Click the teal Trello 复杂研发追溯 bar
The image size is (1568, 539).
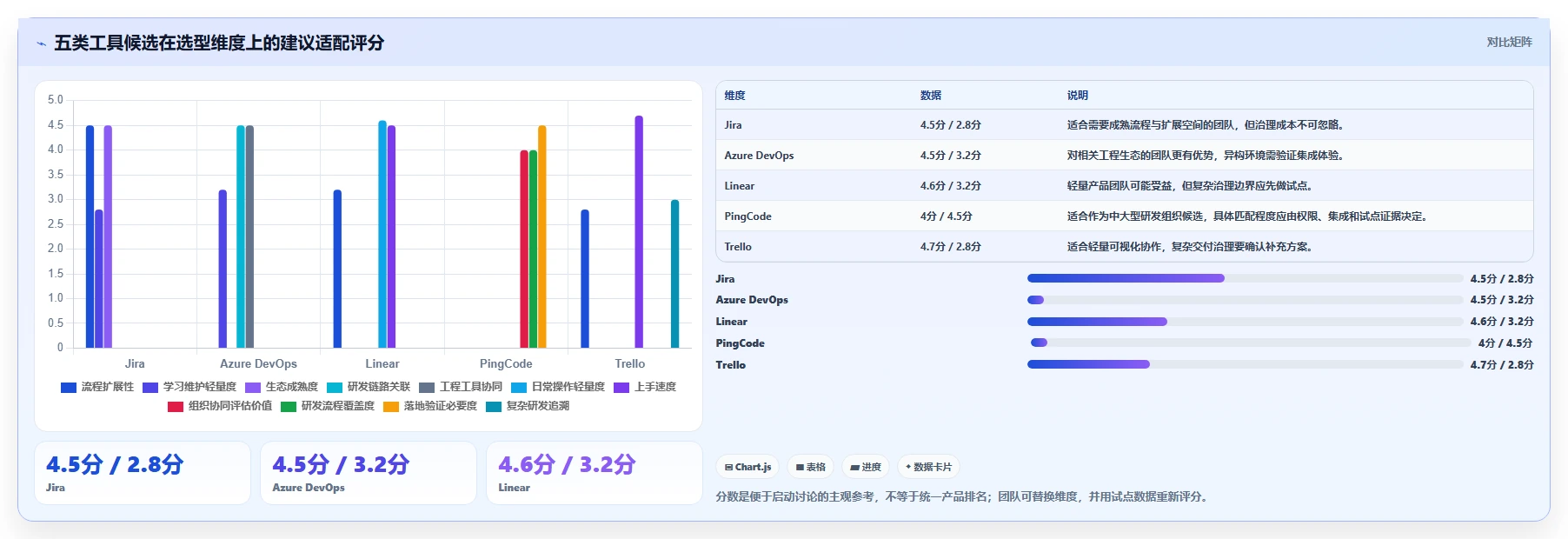click(674, 274)
